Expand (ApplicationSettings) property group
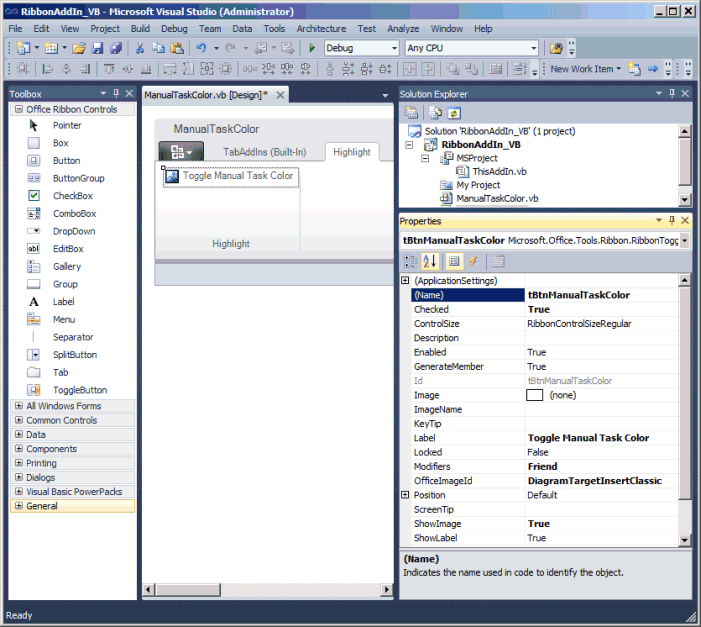The height and width of the screenshot is (627, 701). [405, 280]
